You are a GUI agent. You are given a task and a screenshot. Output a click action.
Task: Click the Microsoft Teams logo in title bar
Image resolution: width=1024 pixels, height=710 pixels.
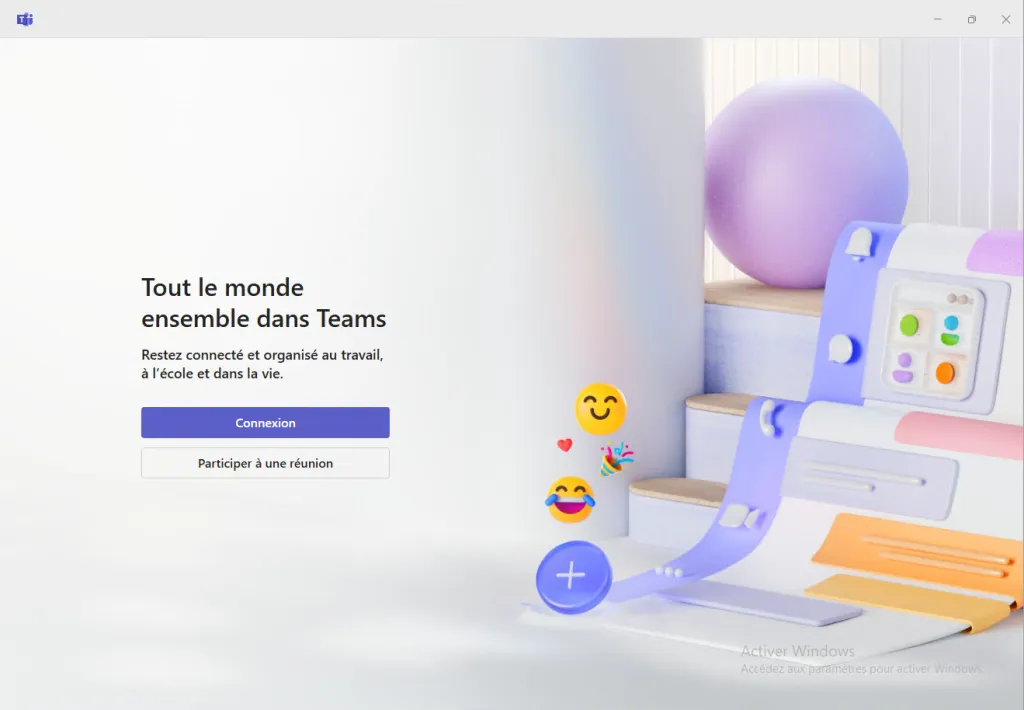click(x=25, y=19)
